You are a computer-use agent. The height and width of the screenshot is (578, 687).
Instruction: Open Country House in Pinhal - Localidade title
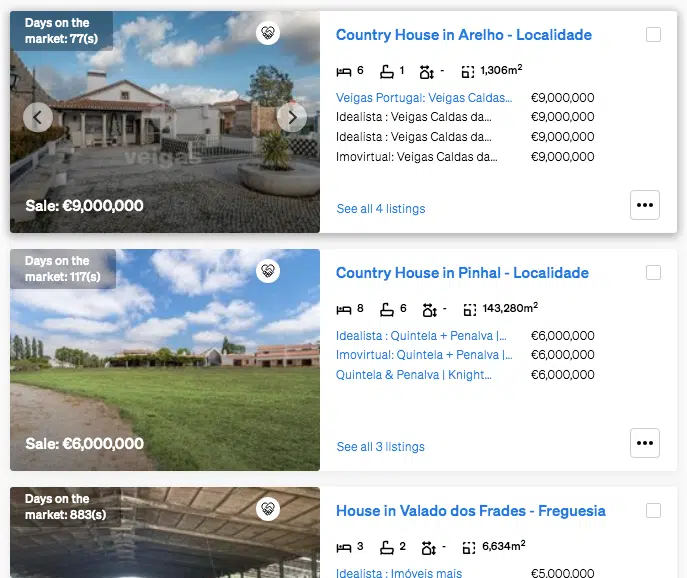(462, 273)
